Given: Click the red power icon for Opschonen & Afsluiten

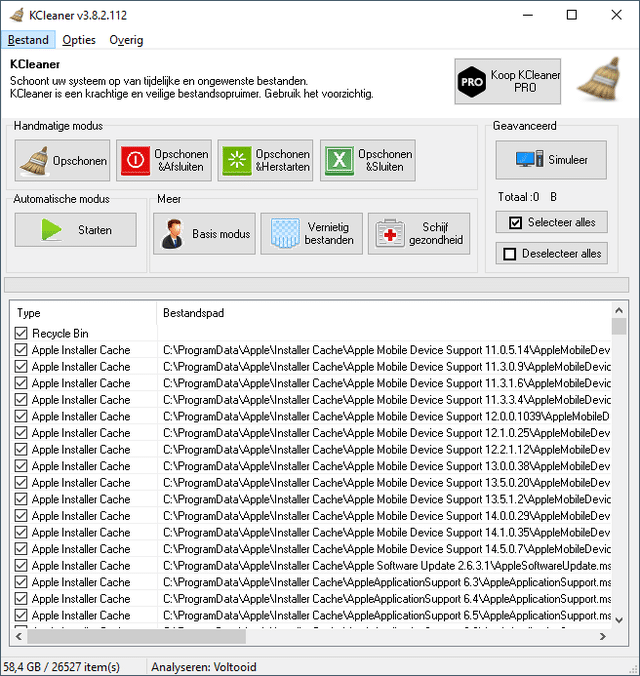Looking at the screenshot, I should [135, 160].
